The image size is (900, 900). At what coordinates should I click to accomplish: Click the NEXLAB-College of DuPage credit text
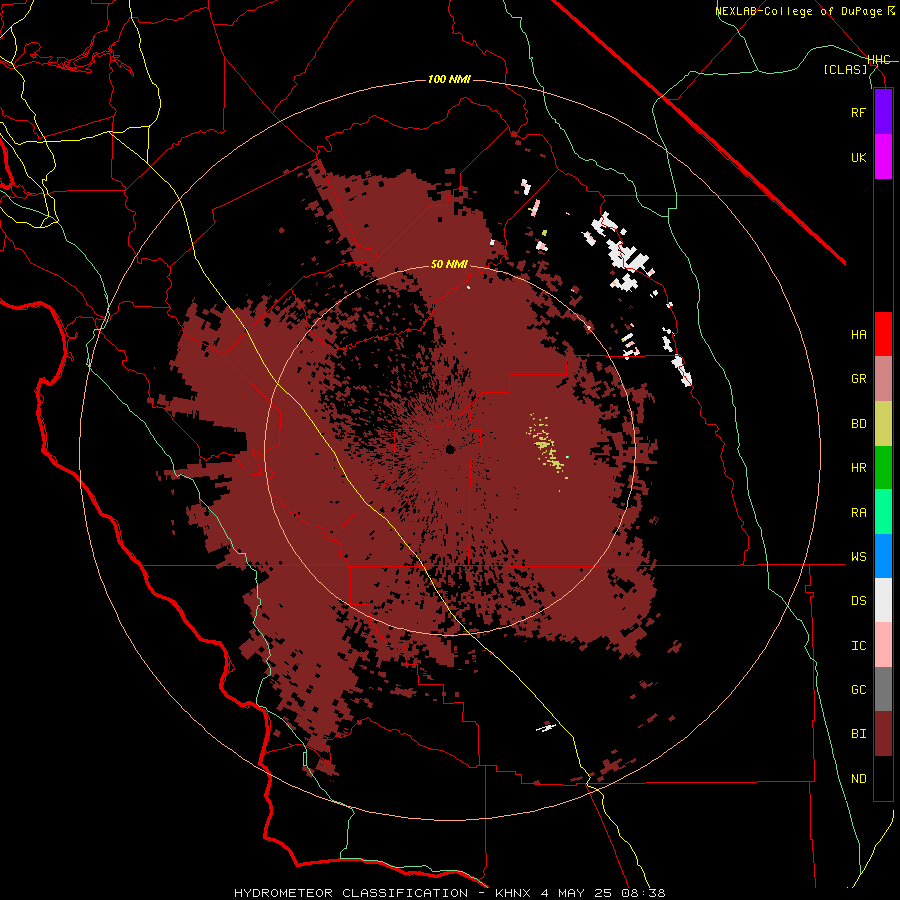point(805,11)
